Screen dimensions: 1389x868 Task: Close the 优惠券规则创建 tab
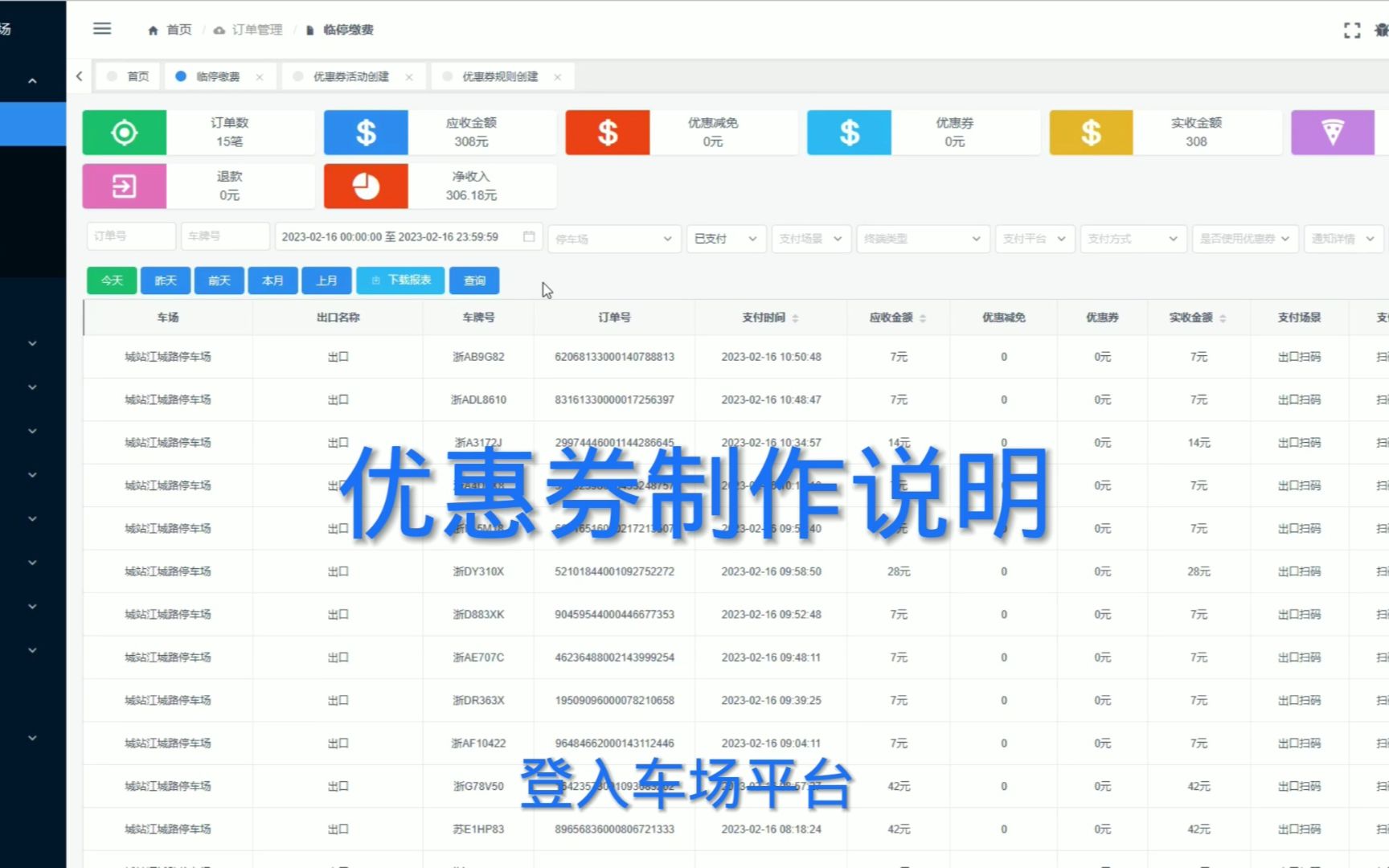[x=558, y=77]
